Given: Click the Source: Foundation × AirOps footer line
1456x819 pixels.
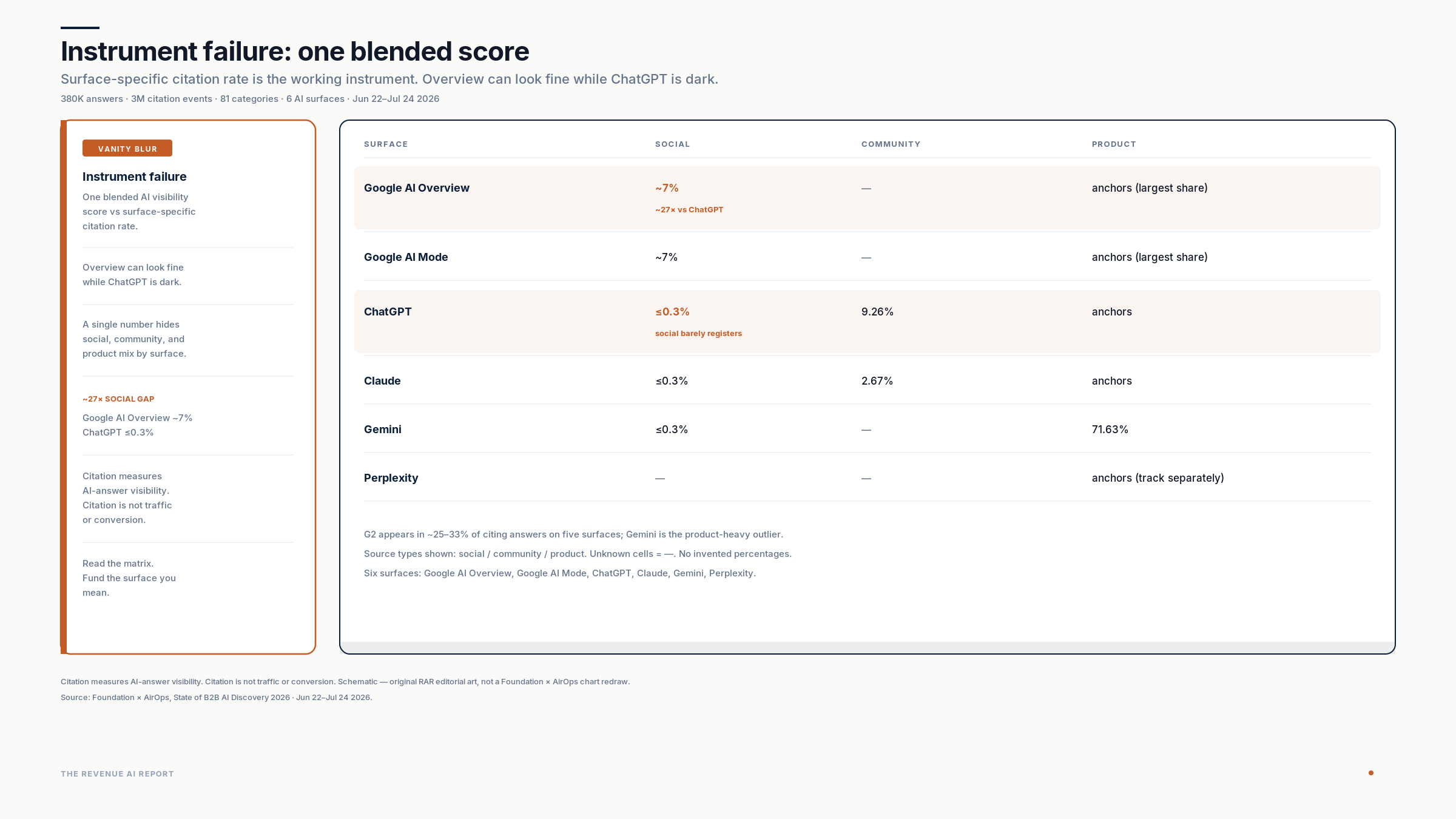Looking at the screenshot, I should [217, 698].
